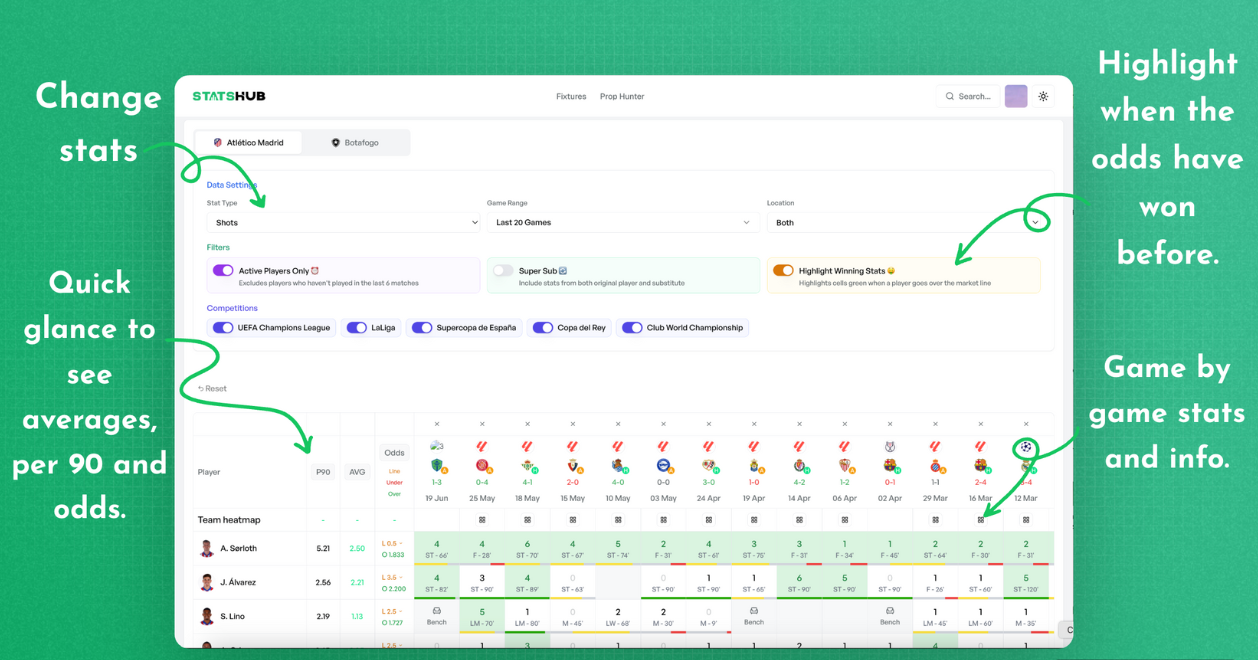Open team heatmap for 06 Apr game

click(845, 520)
